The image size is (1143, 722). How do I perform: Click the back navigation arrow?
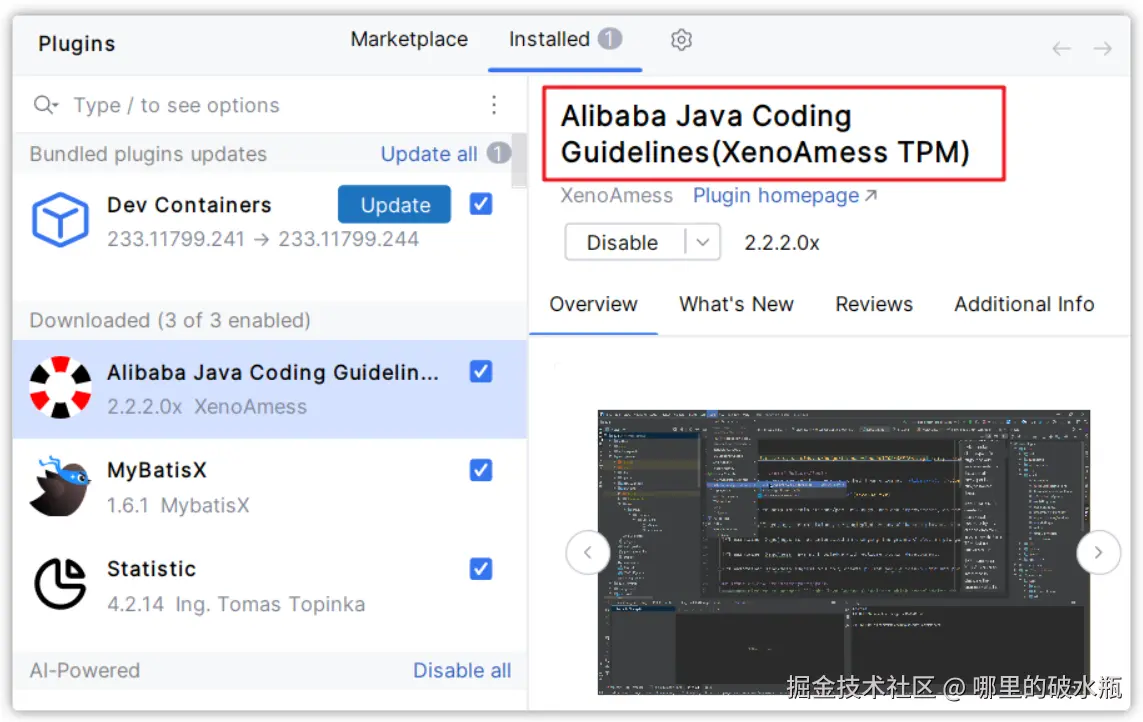click(1061, 48)
